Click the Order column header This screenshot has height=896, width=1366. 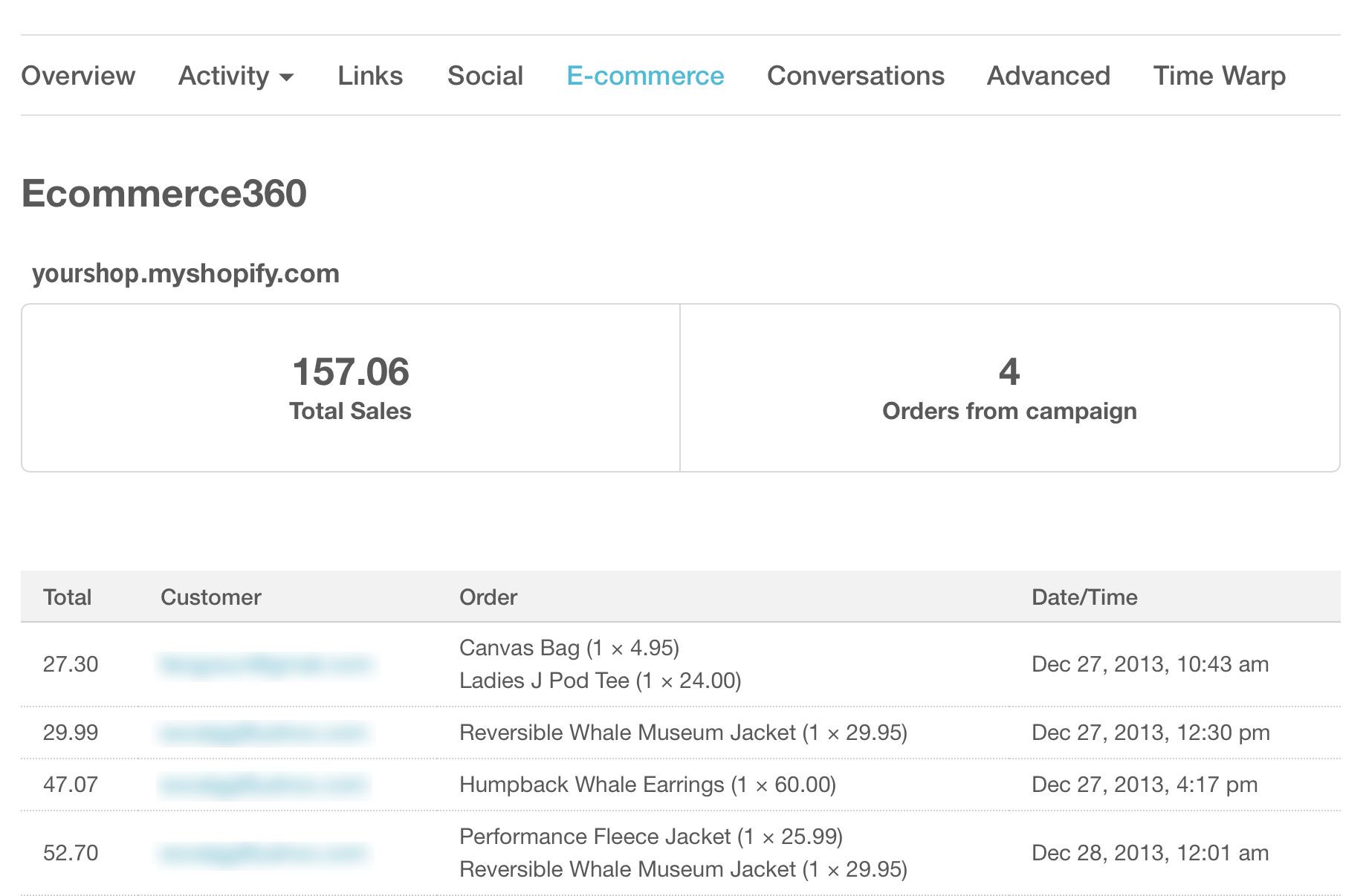coord(488,597)
